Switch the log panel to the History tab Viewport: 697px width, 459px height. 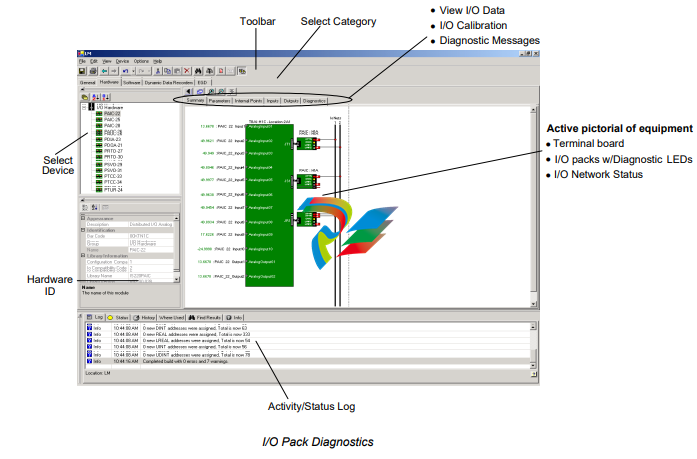pos(144,318)
